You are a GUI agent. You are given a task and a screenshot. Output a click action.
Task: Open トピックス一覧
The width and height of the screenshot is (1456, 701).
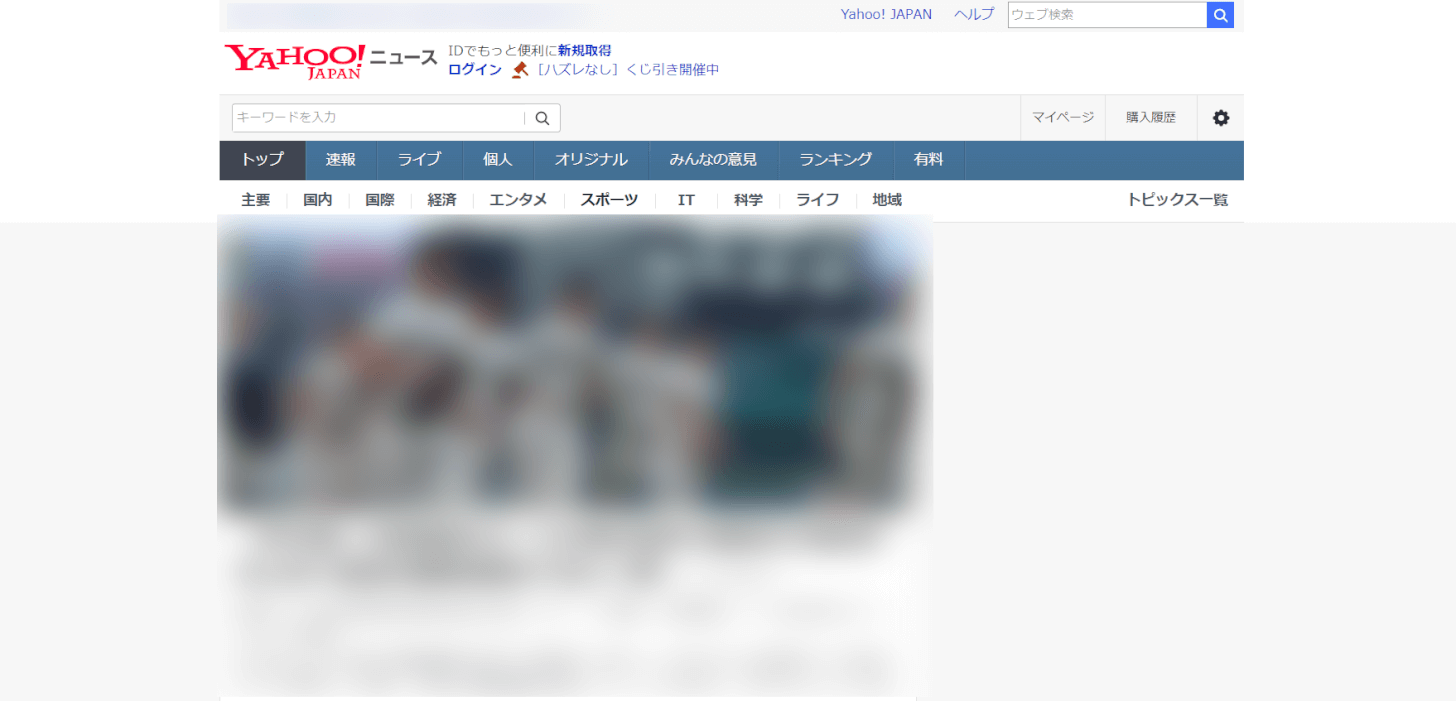[1177, 200]
